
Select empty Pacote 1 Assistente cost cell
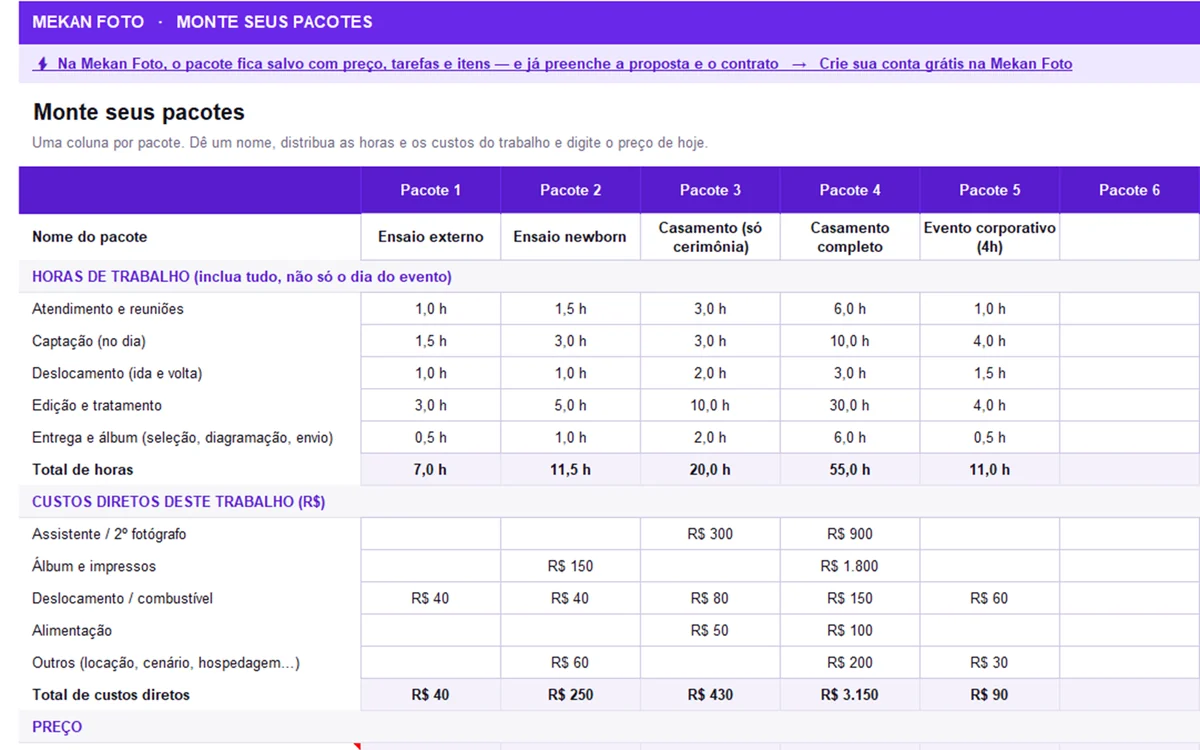(x=430, y=534)
